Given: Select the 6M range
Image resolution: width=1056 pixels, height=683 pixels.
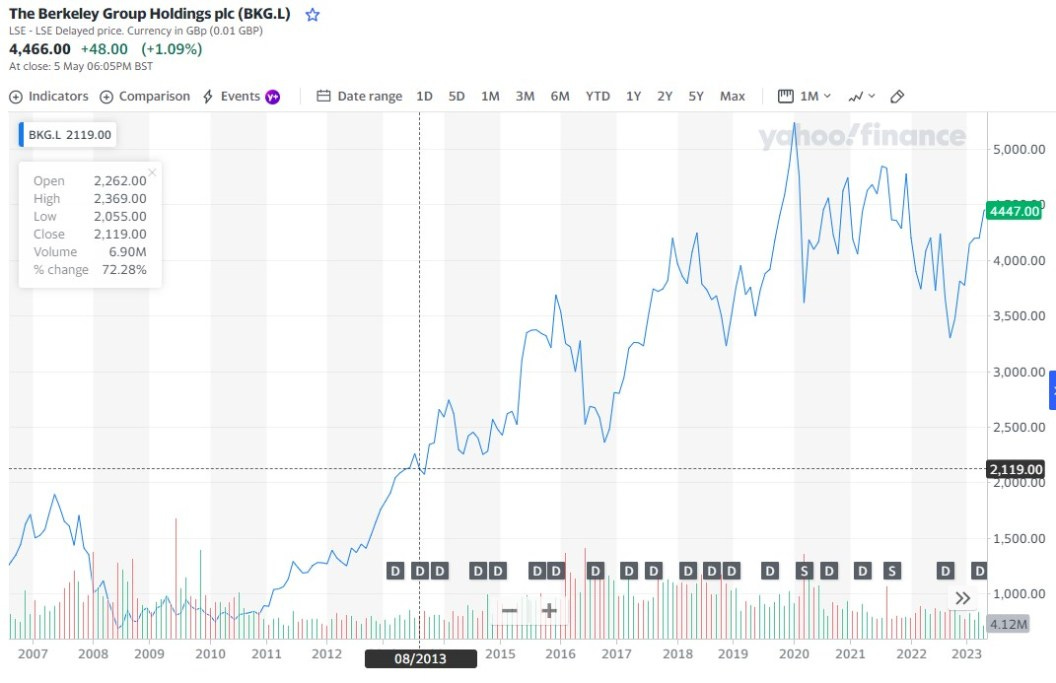Looking at the screenshot, I should (560, 96).
